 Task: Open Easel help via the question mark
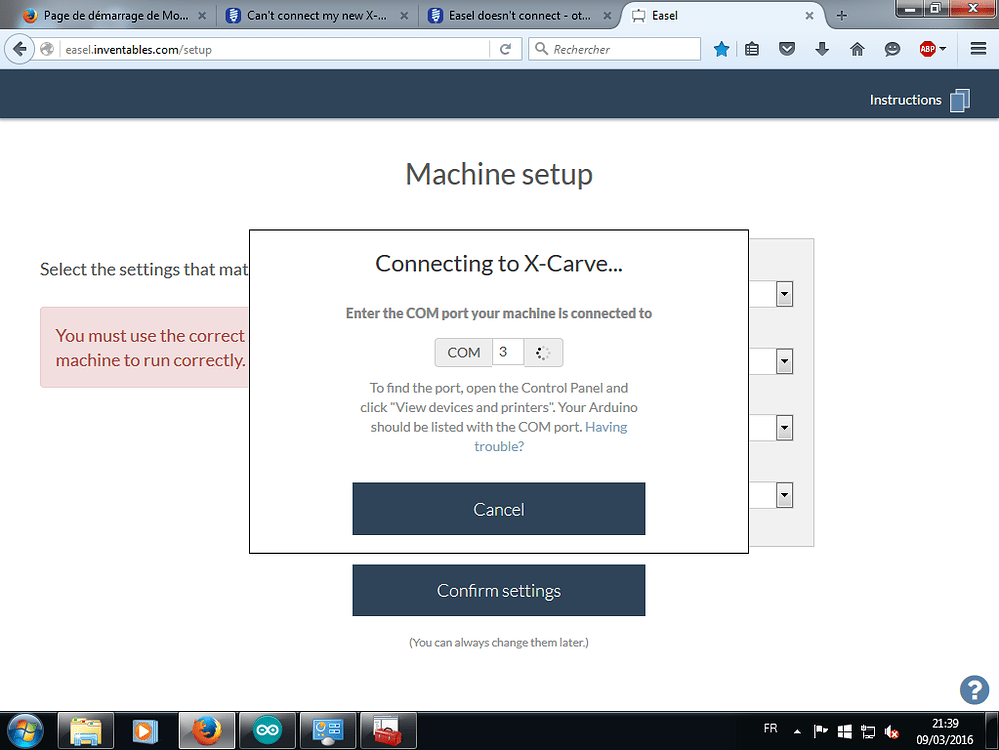click(974, 690)
